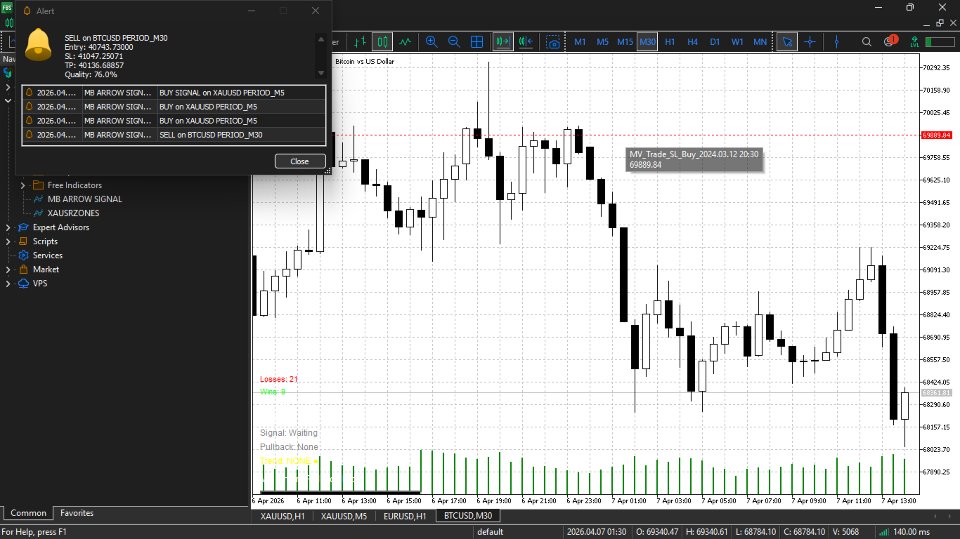Screen dimensions: 960x539
Task: Expand the Expert Advisors node
Action: point(8,227)
